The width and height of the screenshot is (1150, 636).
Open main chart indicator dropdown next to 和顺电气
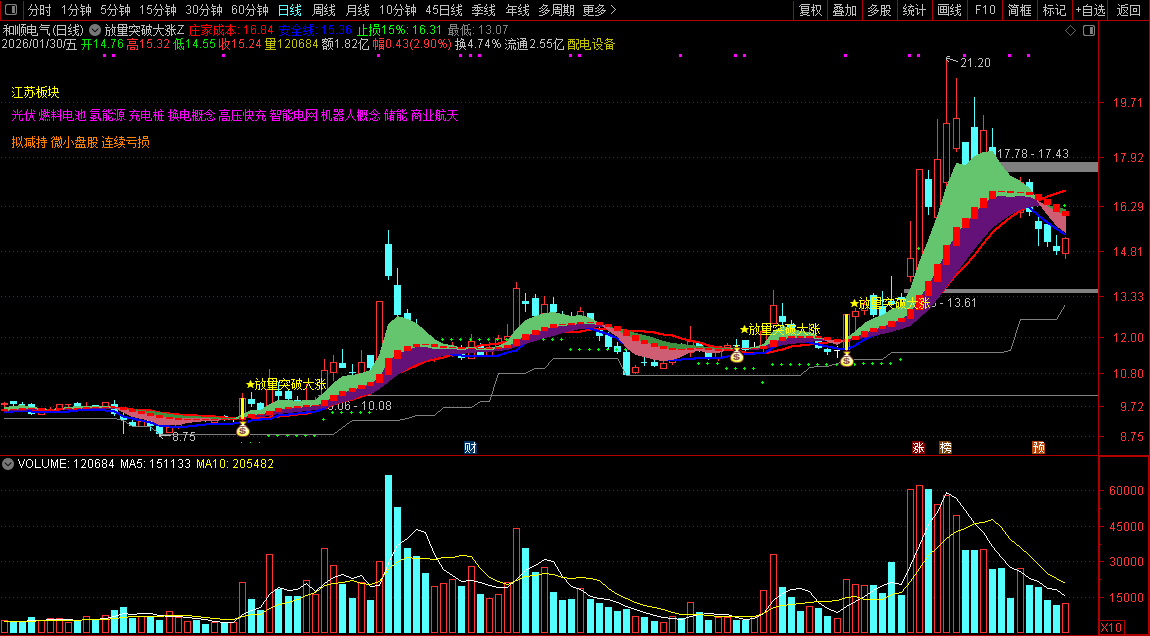pyautogui.click(x=94, y=31)
